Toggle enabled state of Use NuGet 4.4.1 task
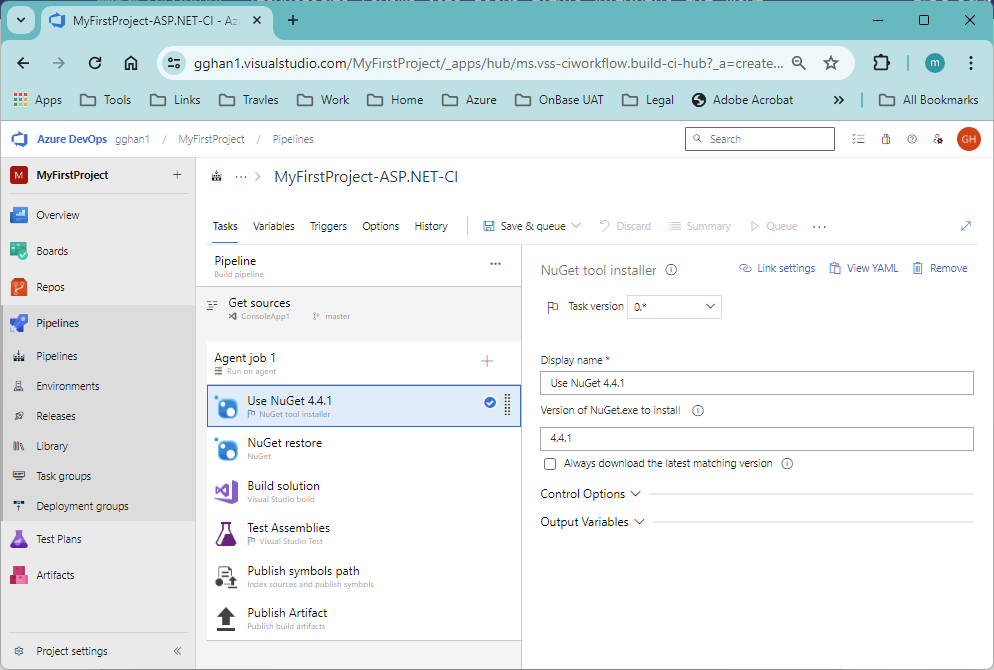 click(x=489, y=403)
